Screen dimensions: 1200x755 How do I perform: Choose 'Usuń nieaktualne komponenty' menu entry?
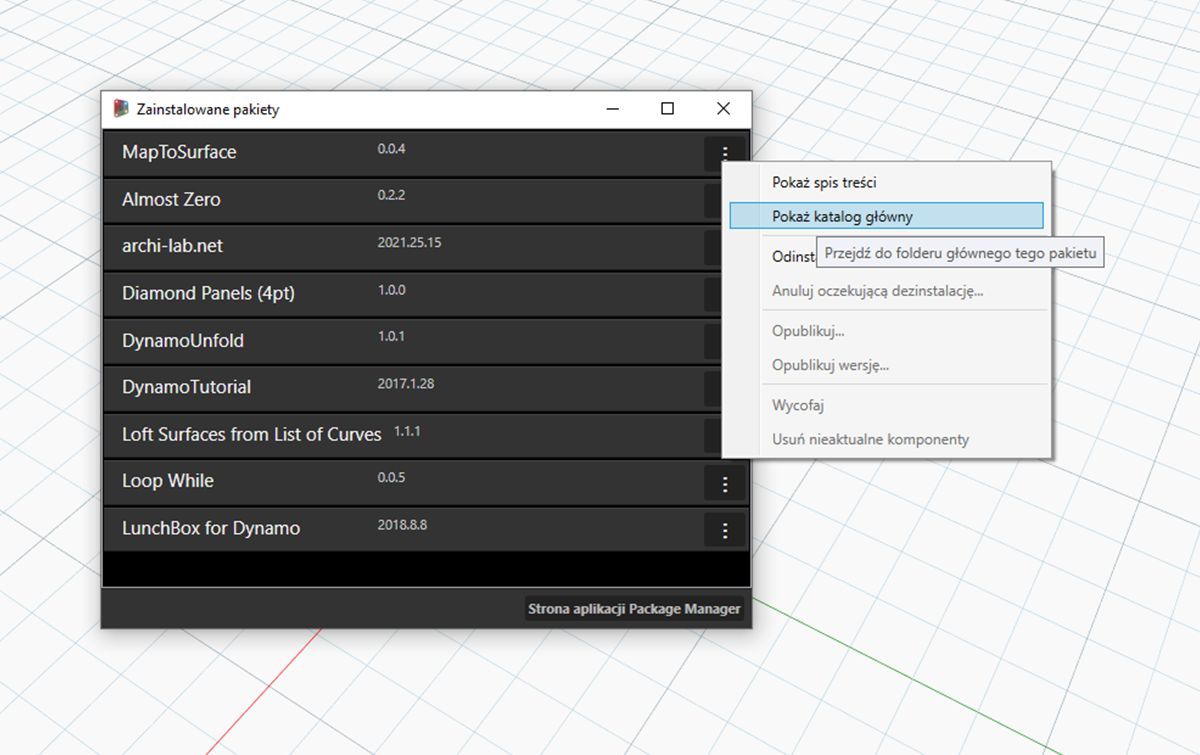pyautogui.click(x=886, y=439)
